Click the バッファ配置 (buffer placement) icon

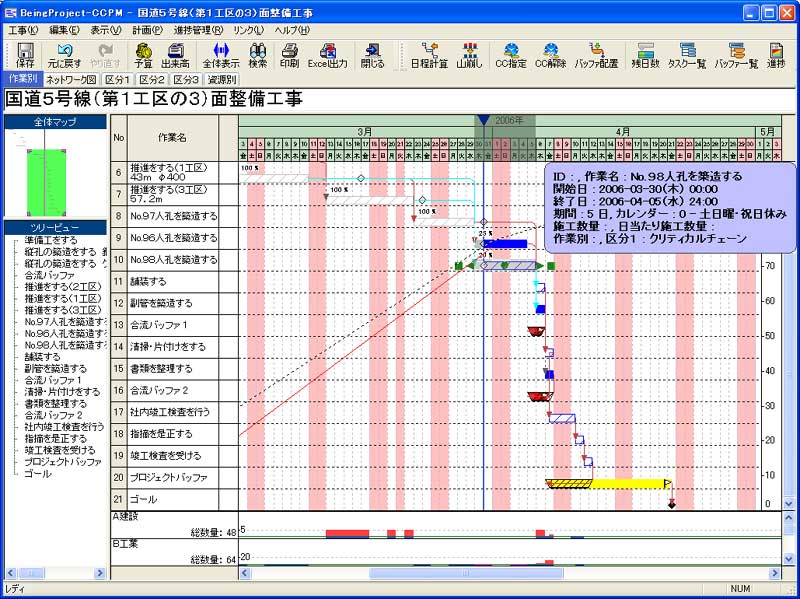point(595,54)
